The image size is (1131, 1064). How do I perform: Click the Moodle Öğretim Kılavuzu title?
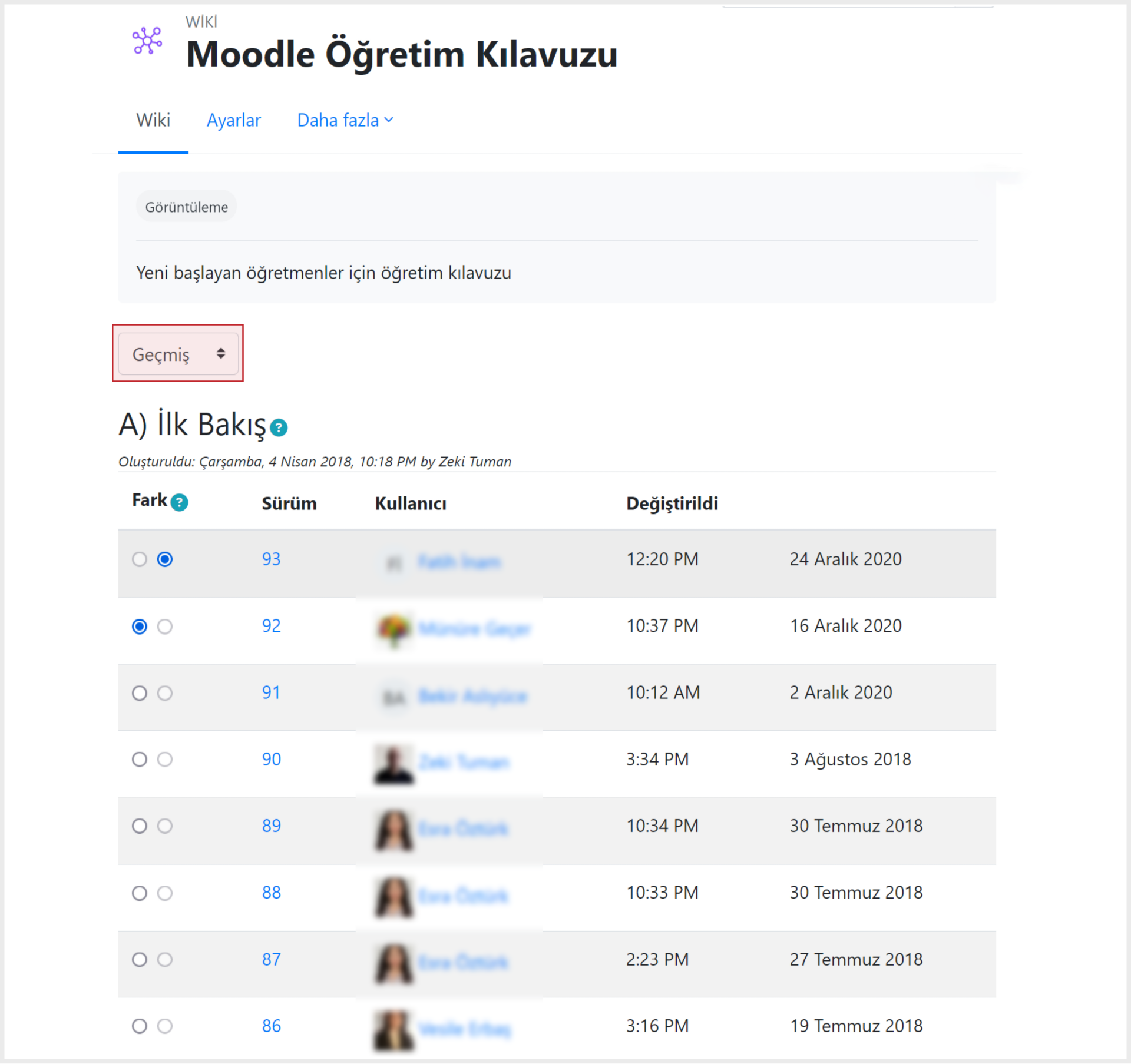pyautogui.click(x=402, y=55)
